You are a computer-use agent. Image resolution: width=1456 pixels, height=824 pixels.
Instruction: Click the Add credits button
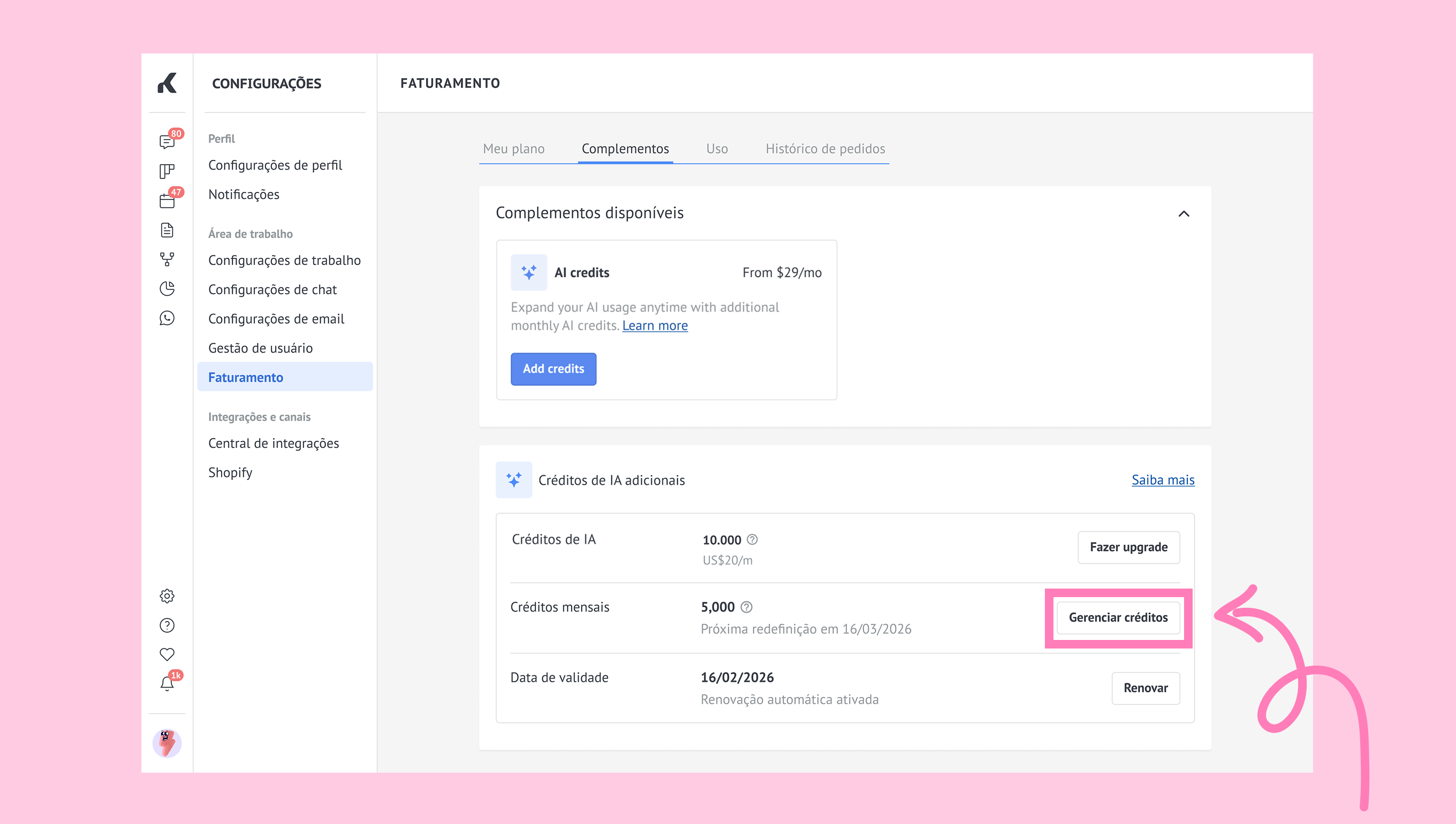(553, 369)
